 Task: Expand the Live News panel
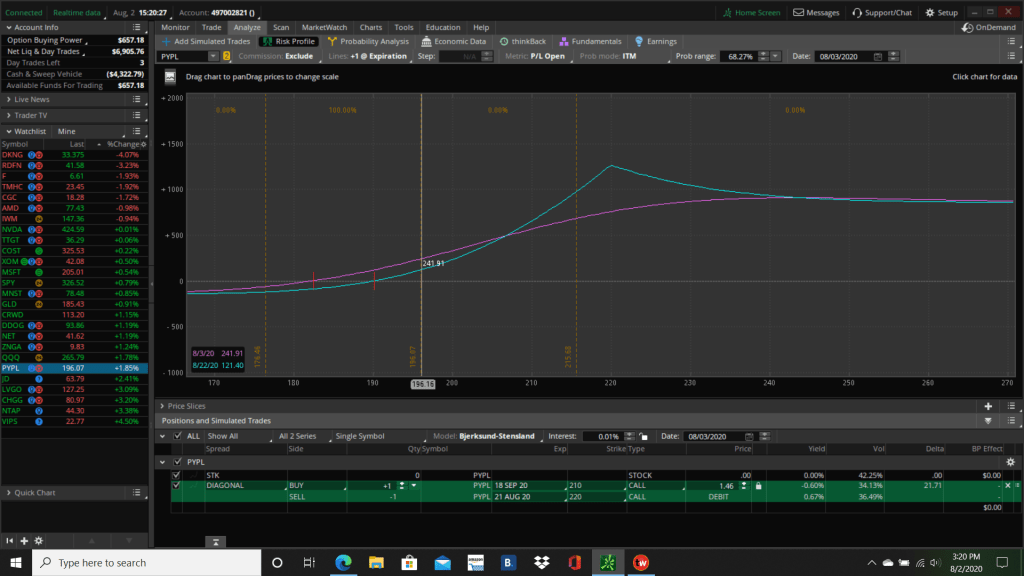[8, 100]
